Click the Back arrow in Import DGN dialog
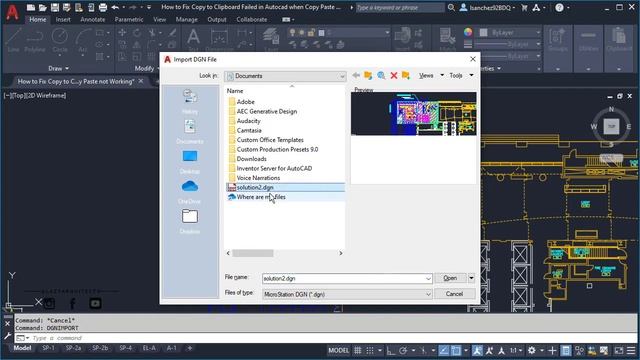 tap(356, 76)
